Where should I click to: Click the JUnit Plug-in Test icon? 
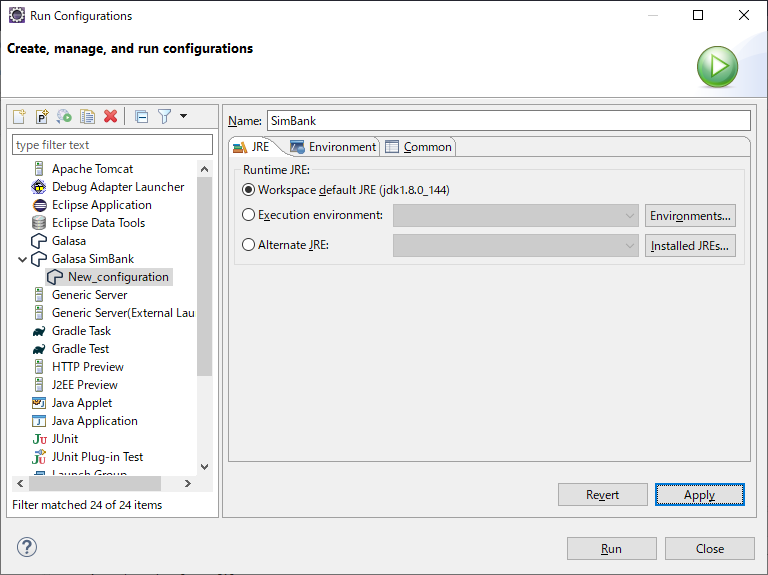(x=39, y=457)
